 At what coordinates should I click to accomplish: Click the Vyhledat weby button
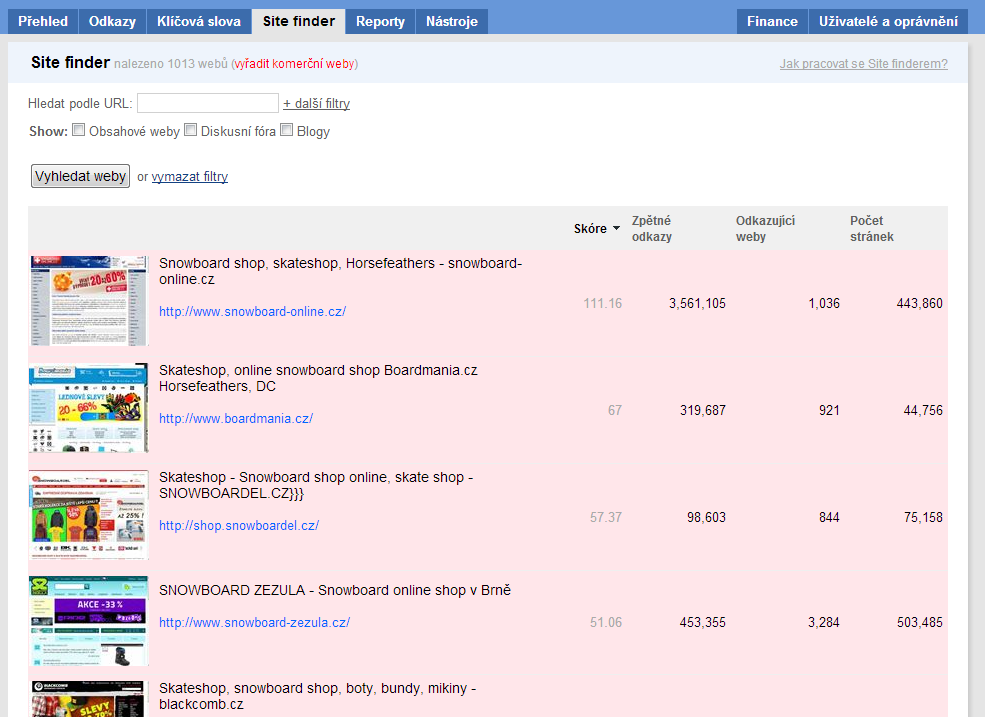(x=80, y=176)
